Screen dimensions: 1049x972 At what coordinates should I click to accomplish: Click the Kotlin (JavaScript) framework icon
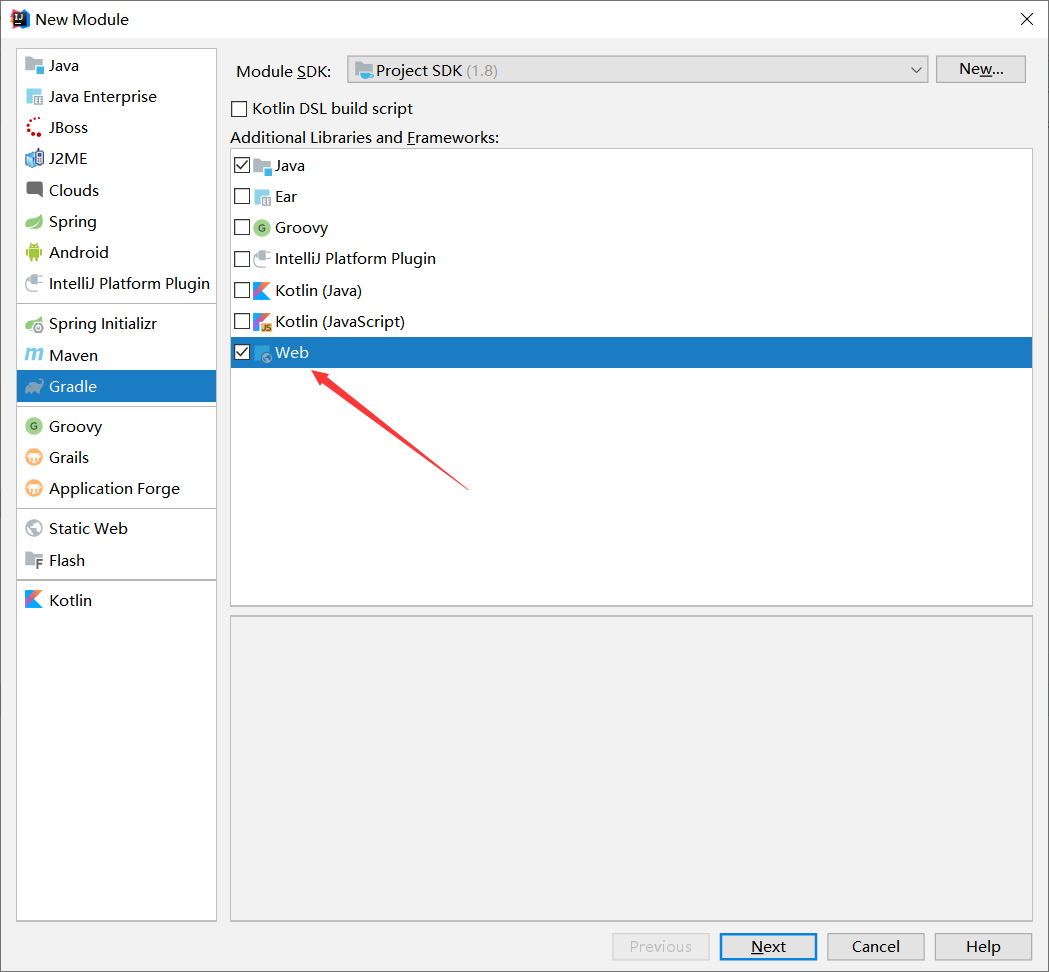pyautogui.click(x=263, y=322)
